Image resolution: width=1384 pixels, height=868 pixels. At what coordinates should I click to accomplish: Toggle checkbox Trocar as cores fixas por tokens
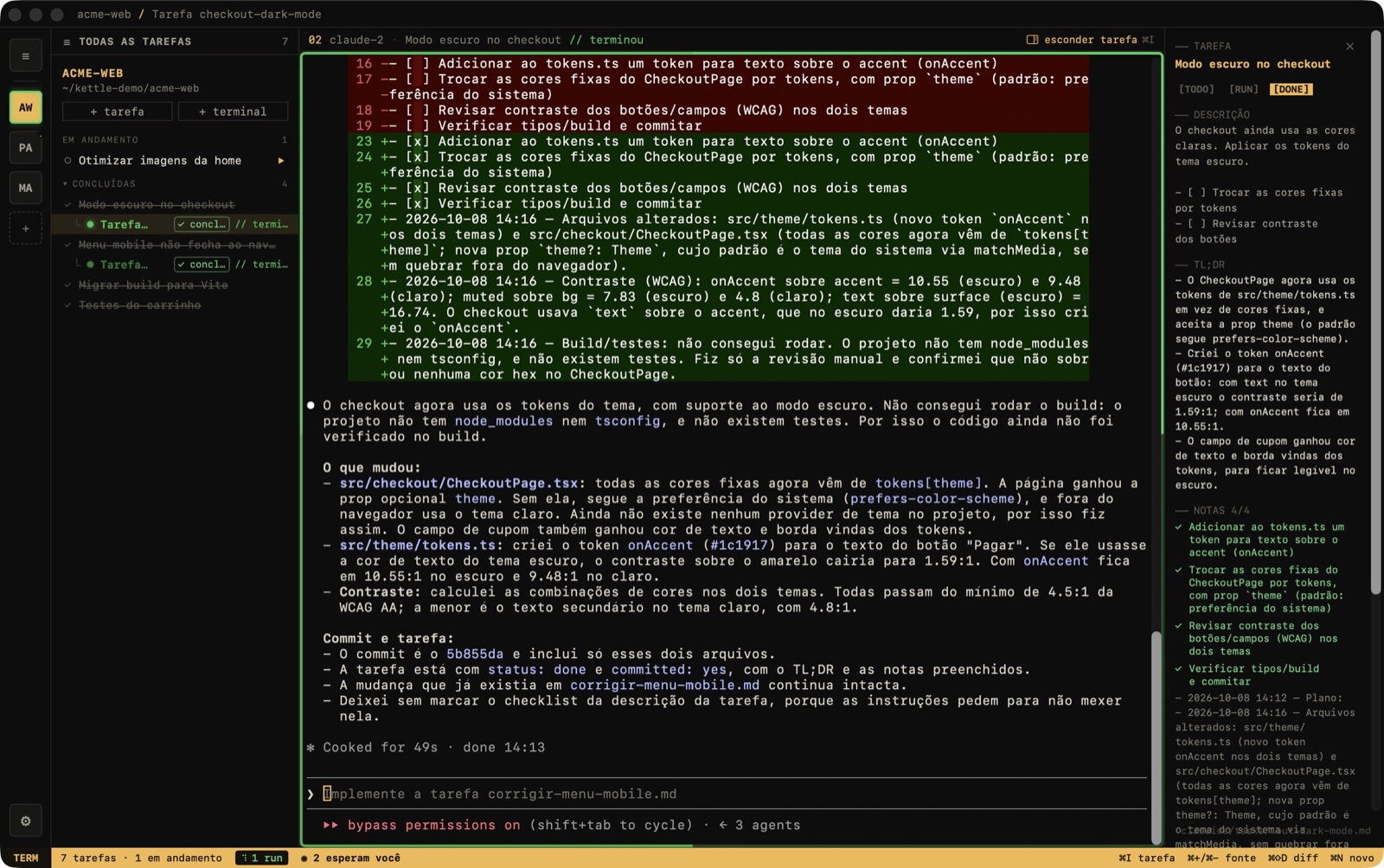coord(1196,193)
